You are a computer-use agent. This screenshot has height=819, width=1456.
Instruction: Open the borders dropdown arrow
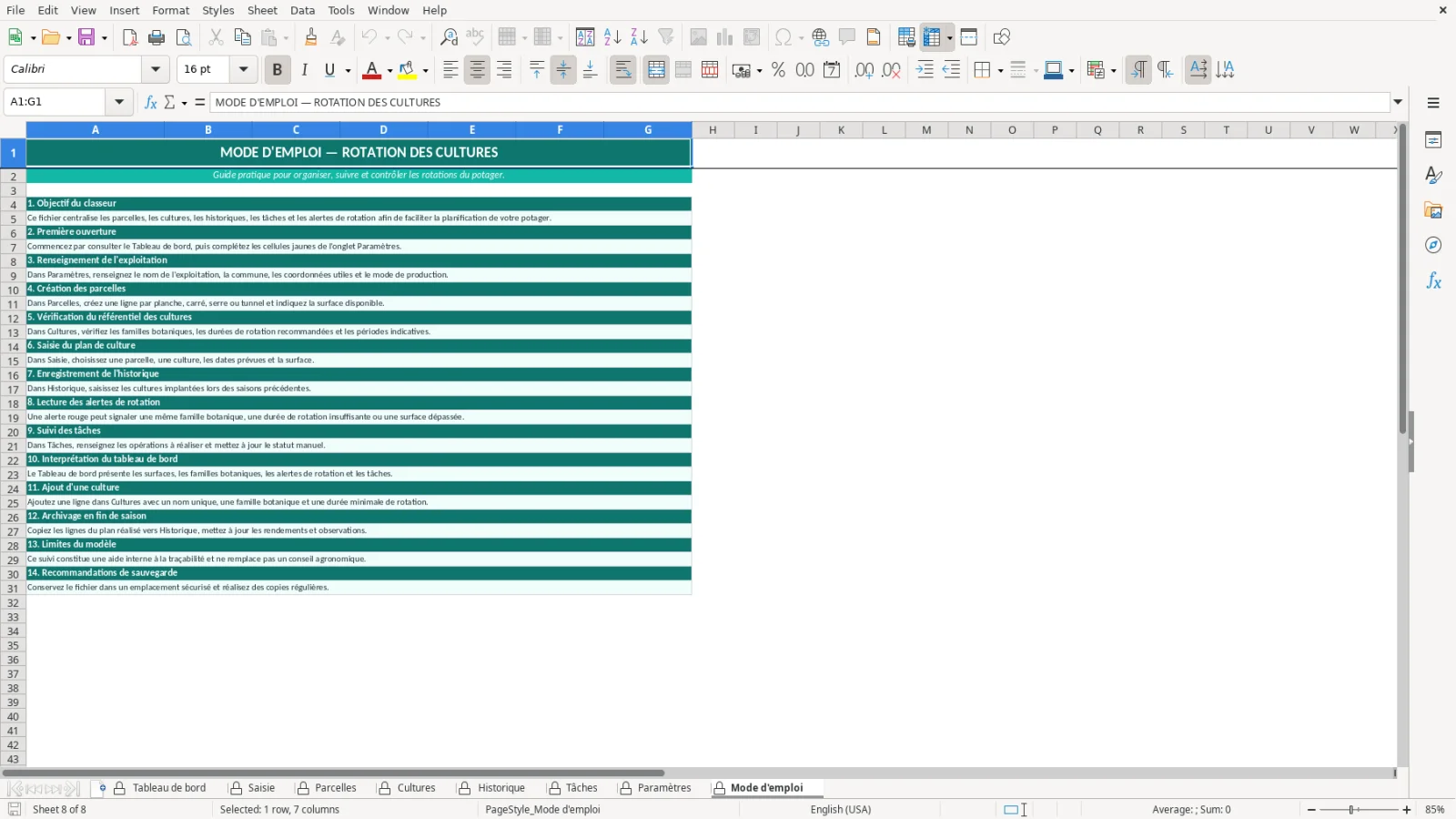tap(1000, 70)
